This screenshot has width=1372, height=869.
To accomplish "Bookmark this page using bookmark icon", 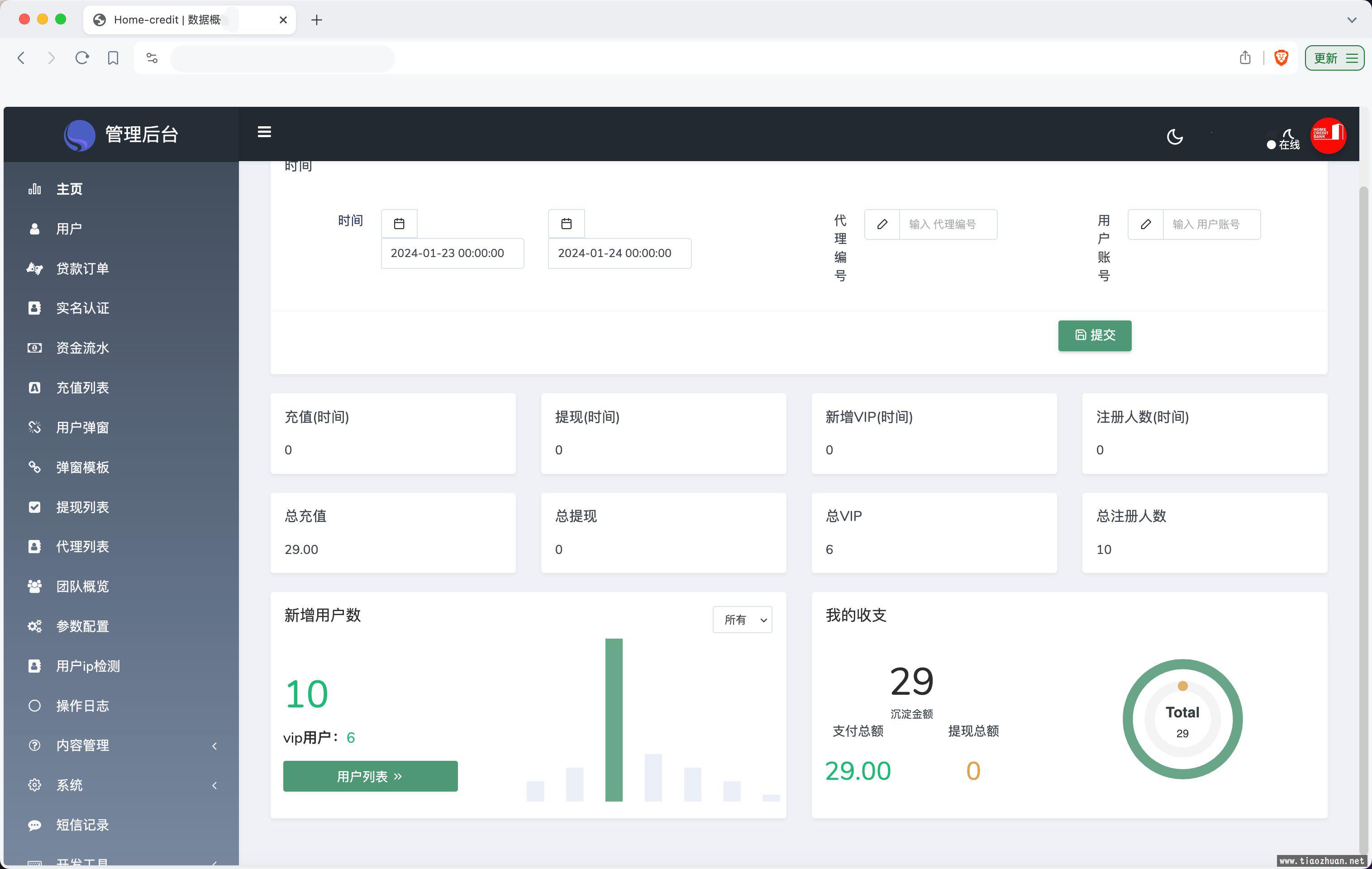I will click(x=113, y=58).
